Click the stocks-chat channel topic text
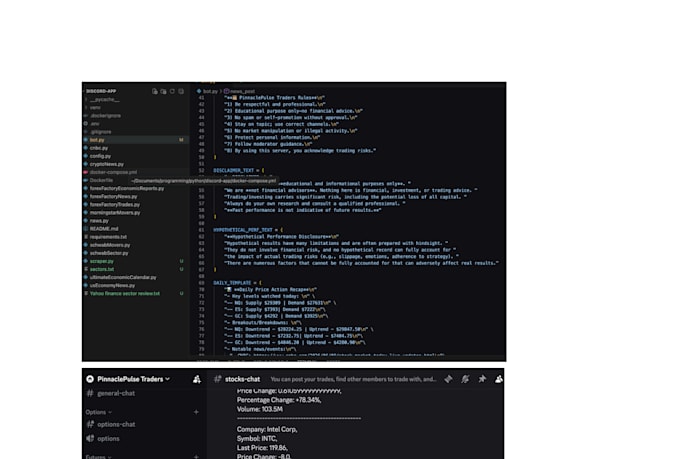This screenshot has height=459, width=680. pyautogui.click(x=353, y=379)
